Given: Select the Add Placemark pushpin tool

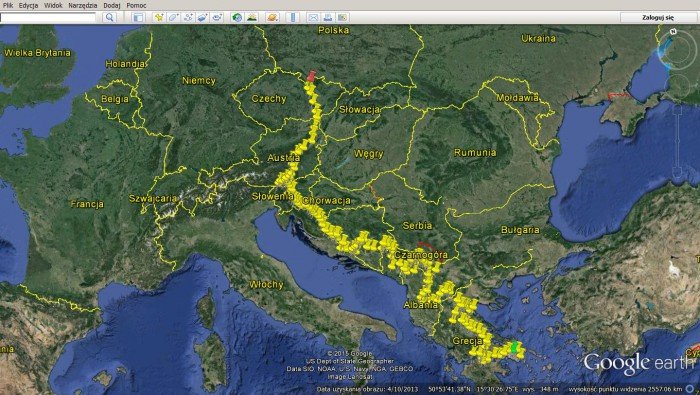Looking at the screenshot, I should coord(158,17).
